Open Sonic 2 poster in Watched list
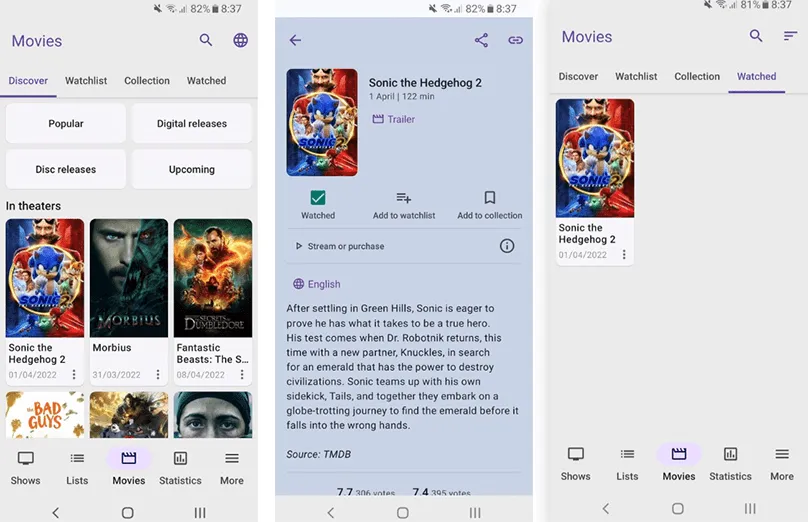 pyautogui.click(x=595, y=158)
